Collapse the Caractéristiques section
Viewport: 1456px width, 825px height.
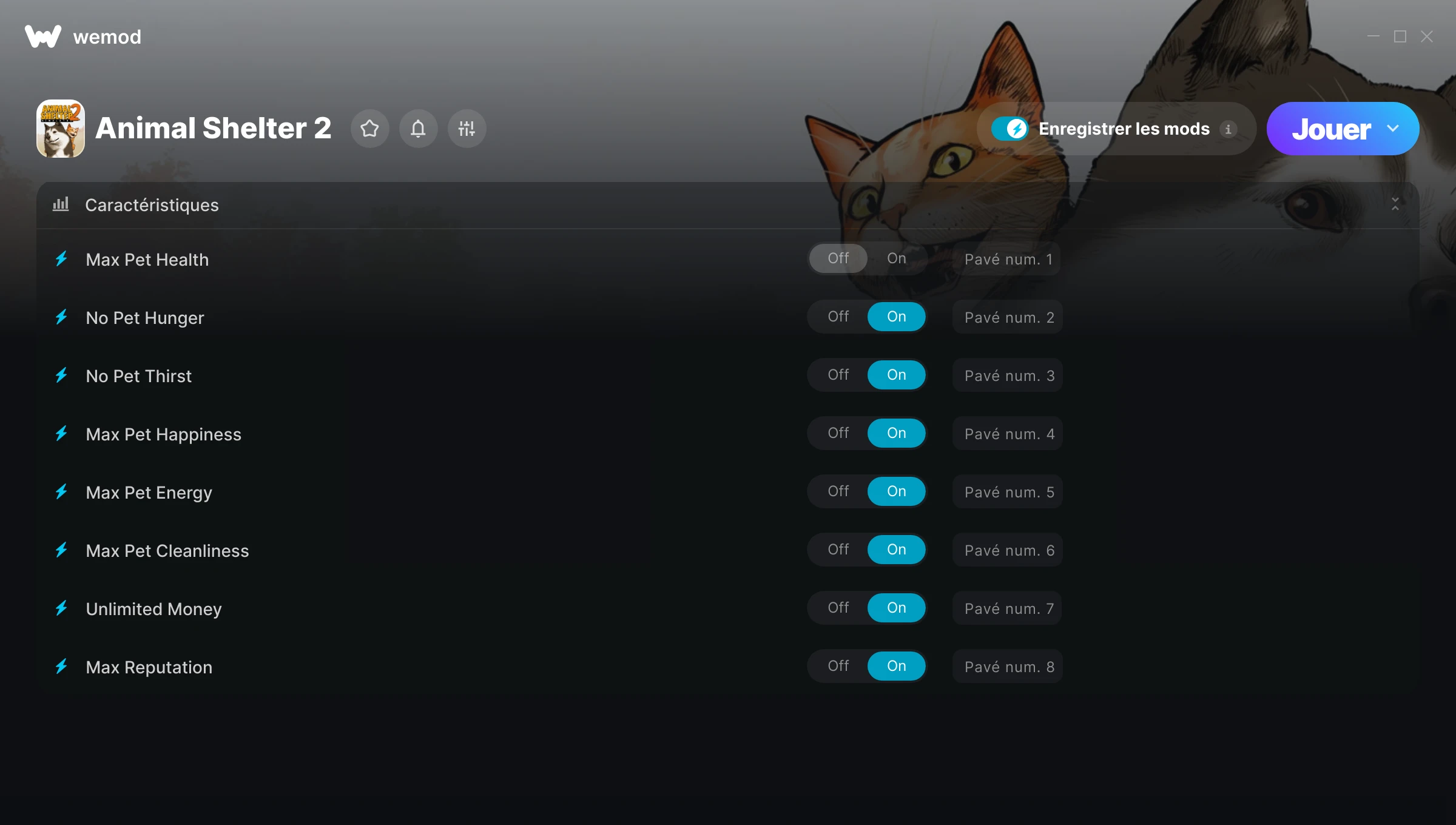tap(1395, 204)
